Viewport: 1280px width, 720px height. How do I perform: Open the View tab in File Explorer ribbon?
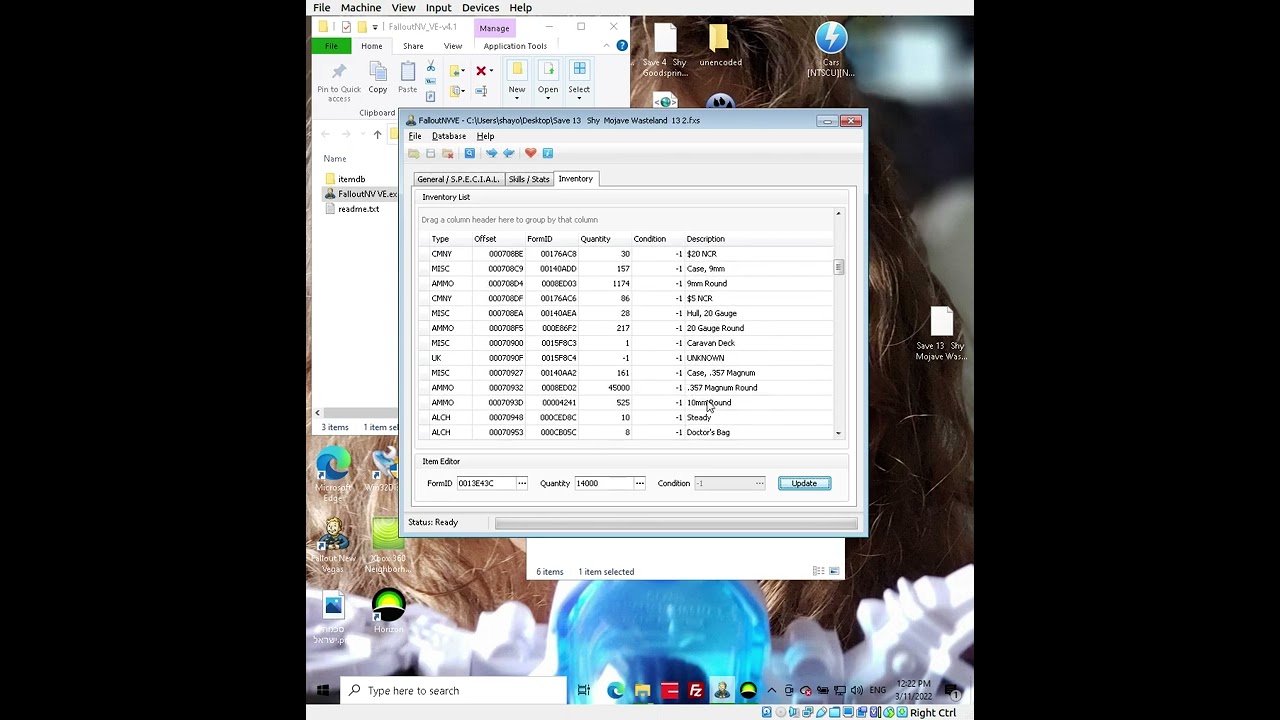coord(453,46)
